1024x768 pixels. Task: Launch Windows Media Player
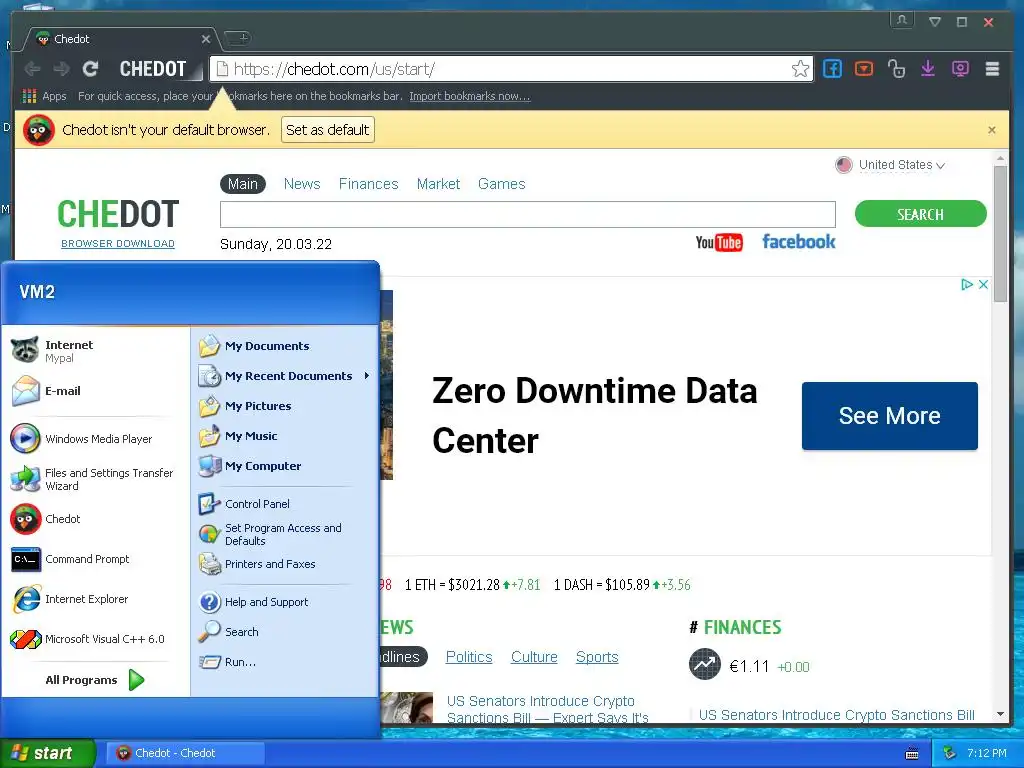tap(96, 439)
